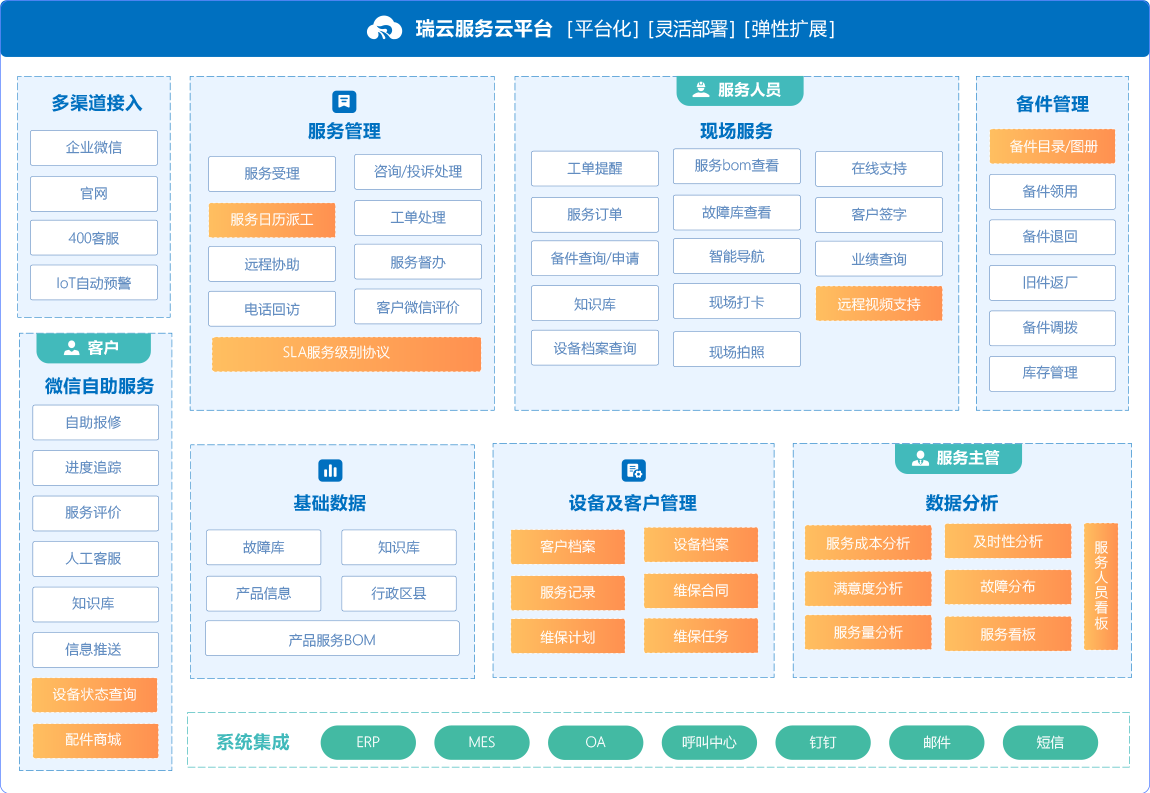
Task: Select the 旧件返厂 box
Action: pyautogui.click(x=1052, y=283)
